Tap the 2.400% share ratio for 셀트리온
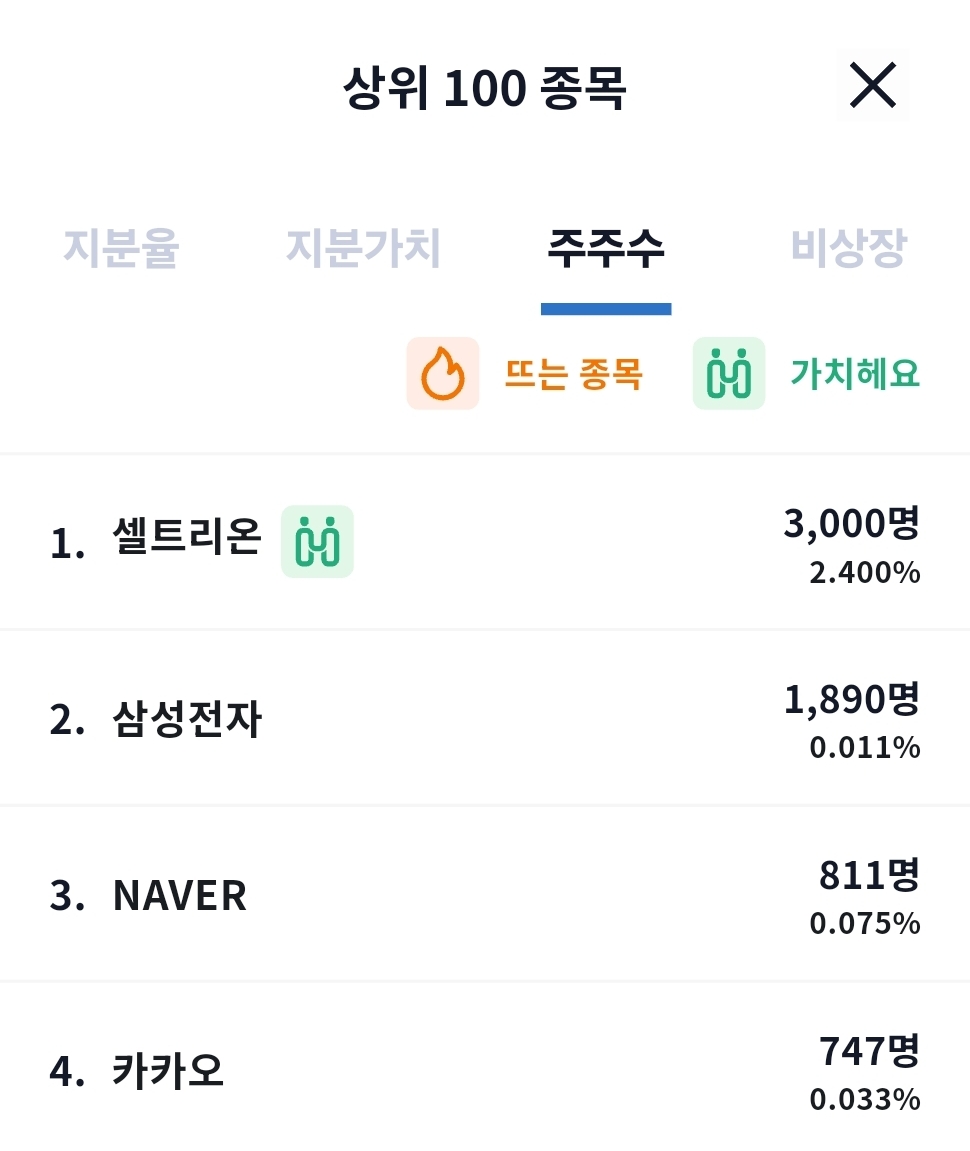Viewport: 970px width, 1151px height. point(865,573)
